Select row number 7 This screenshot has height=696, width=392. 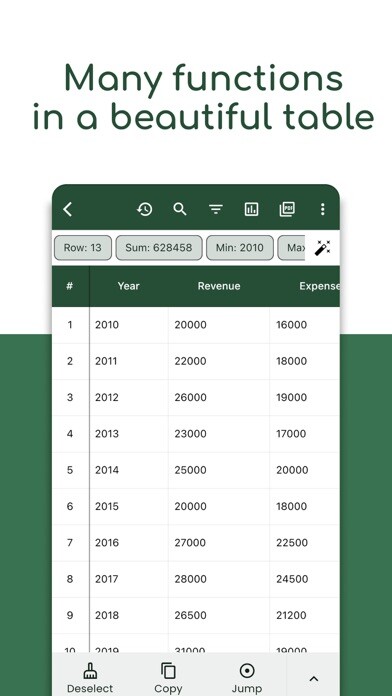pyautogui.click(x=70, y=542)
